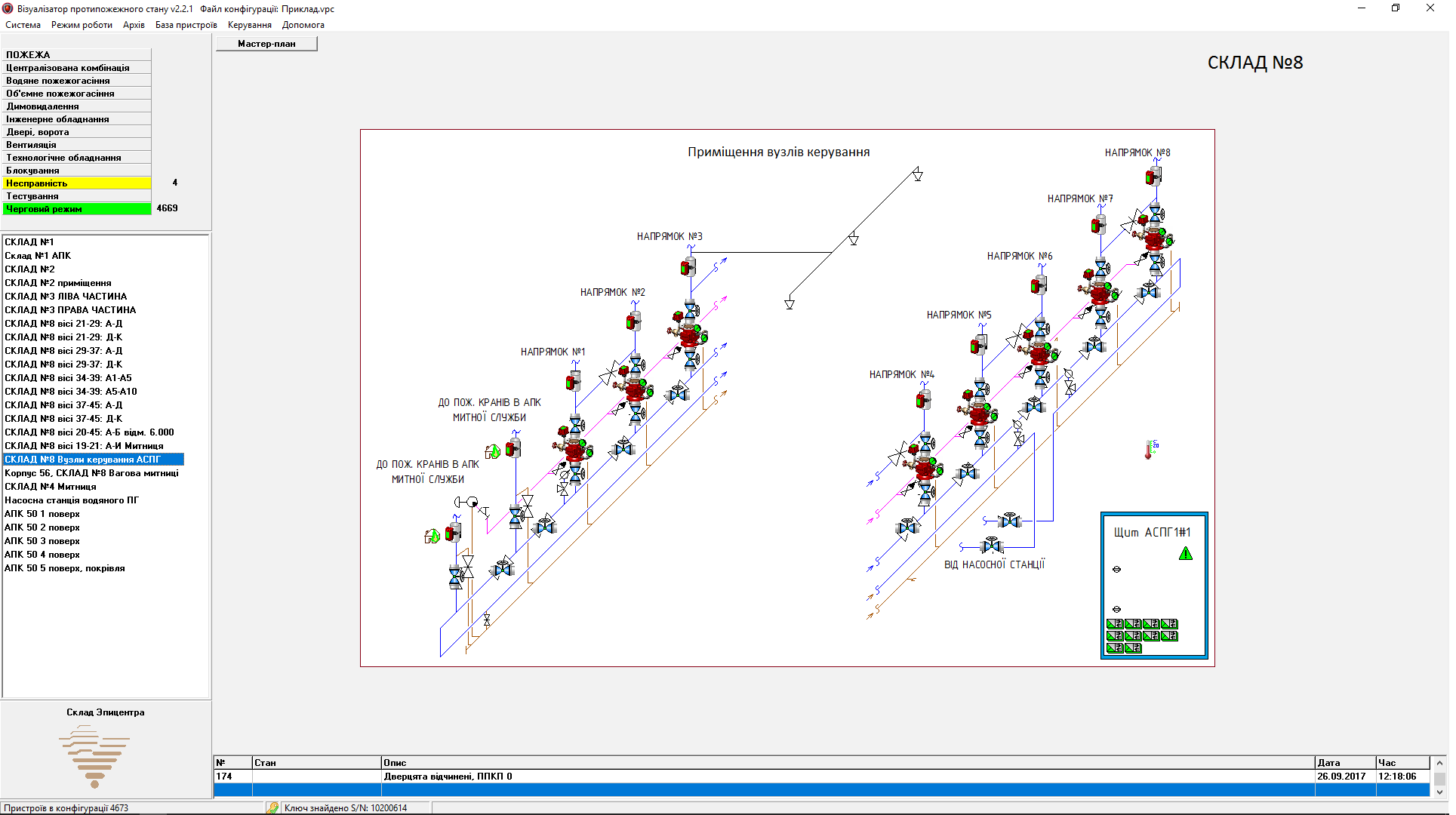
Task: Open the Керування menu
Action: point(249,25)
